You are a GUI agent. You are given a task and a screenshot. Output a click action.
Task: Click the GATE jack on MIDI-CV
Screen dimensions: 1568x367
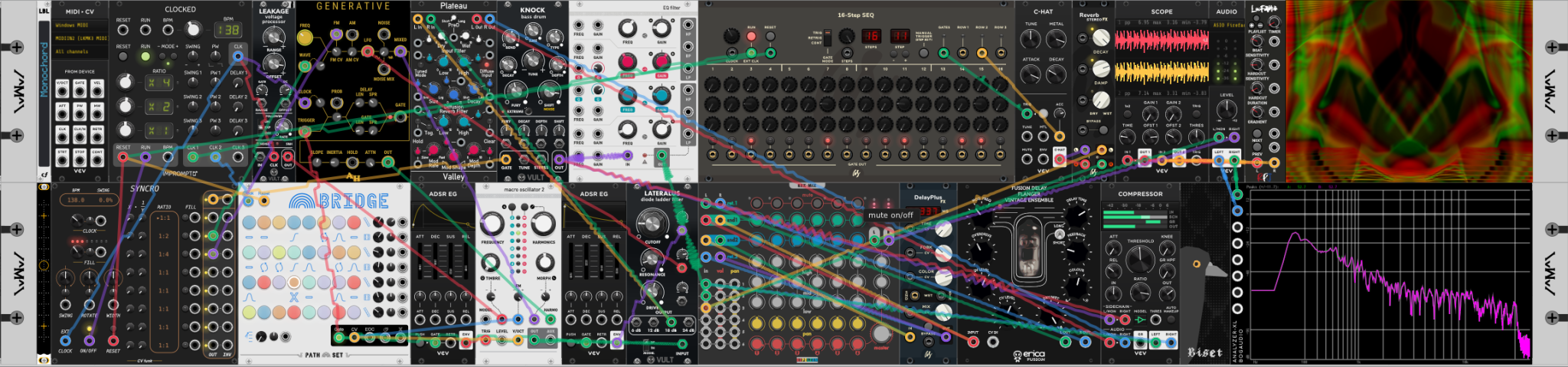(80, 91)
